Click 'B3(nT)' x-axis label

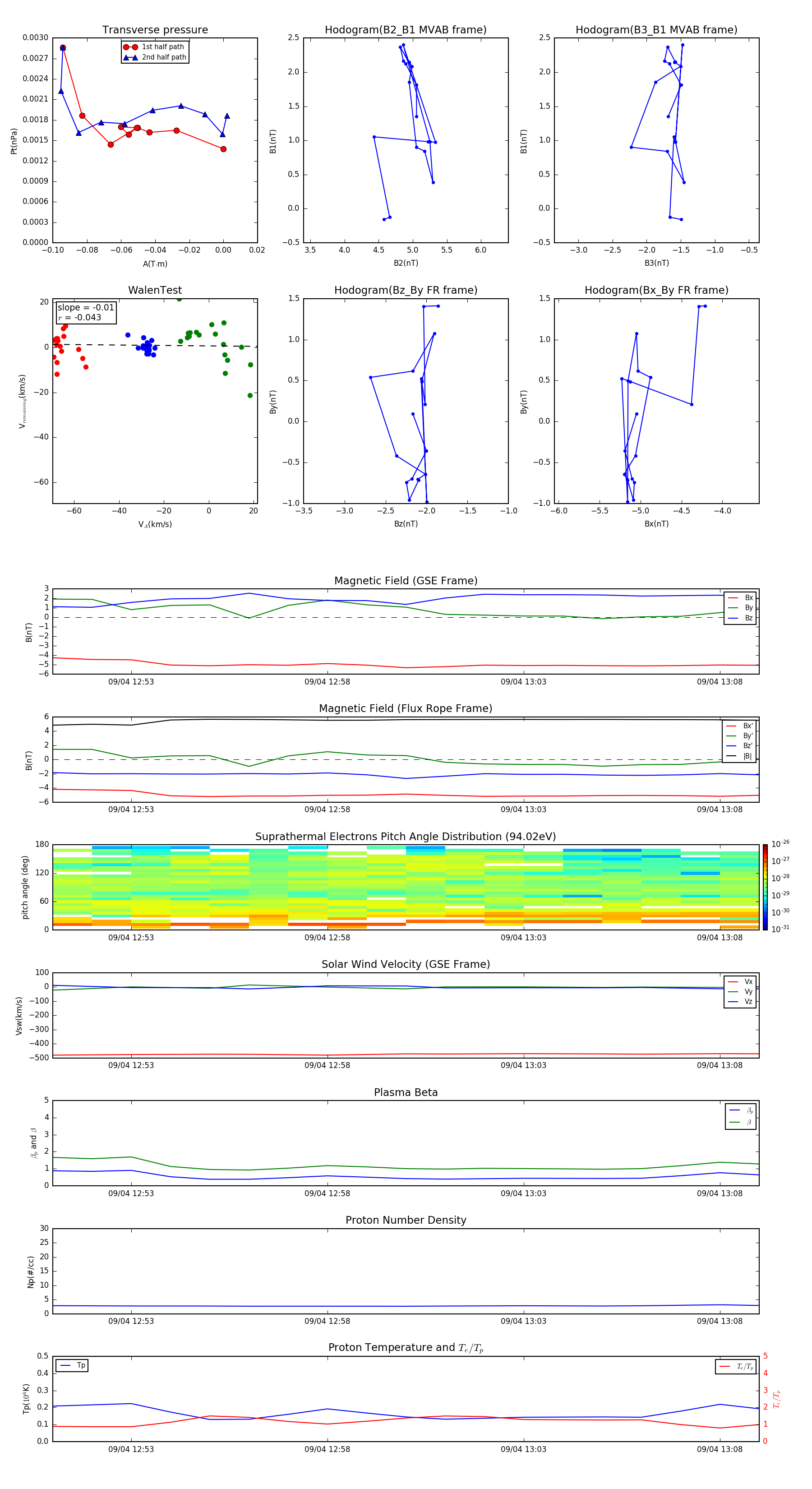coord(656,263)
